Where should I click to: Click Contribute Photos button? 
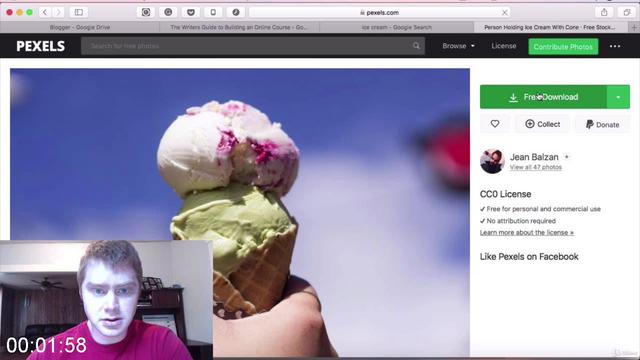pos(563,47)
